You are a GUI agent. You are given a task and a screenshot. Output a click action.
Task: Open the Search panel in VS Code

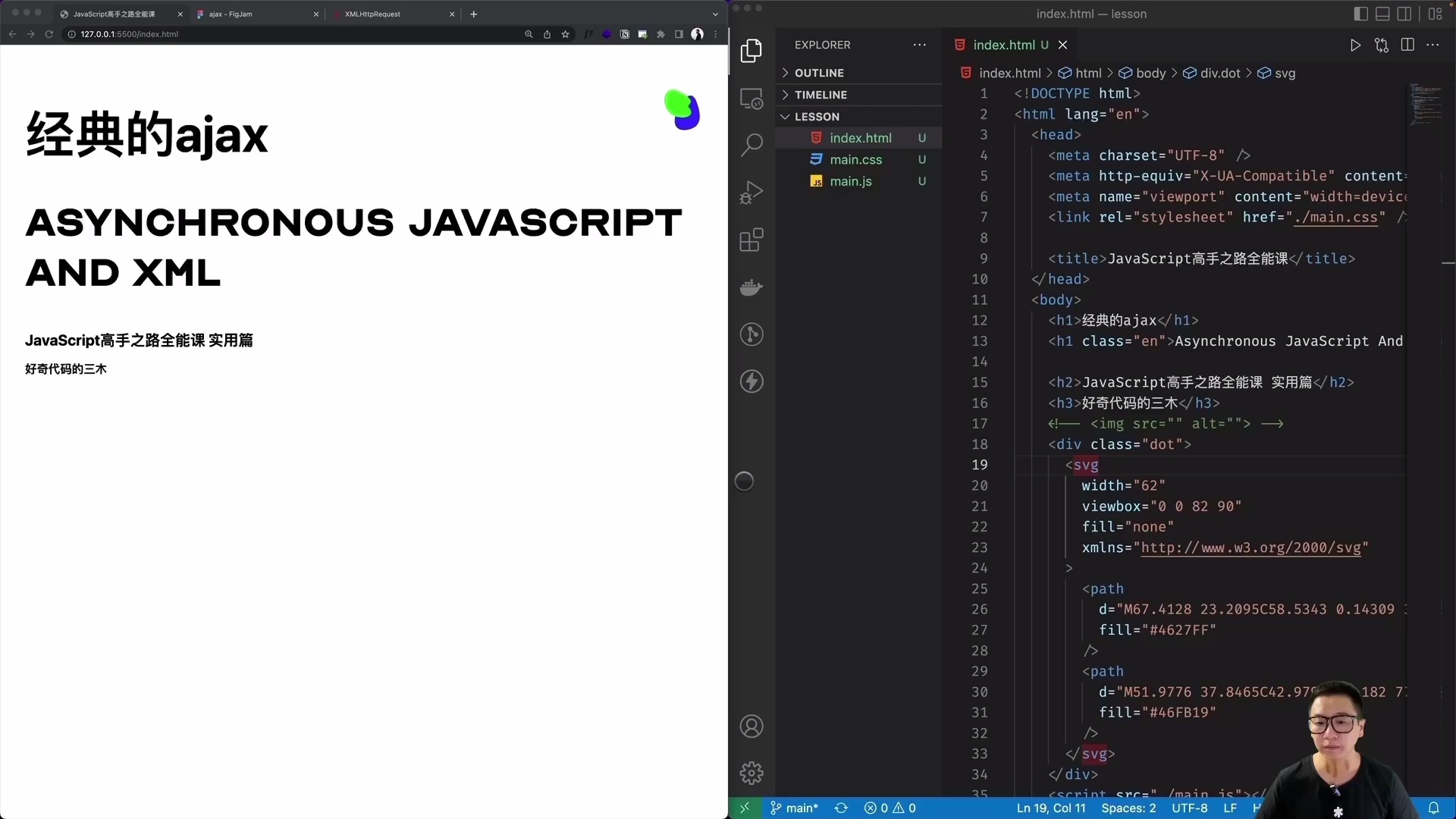752,144
